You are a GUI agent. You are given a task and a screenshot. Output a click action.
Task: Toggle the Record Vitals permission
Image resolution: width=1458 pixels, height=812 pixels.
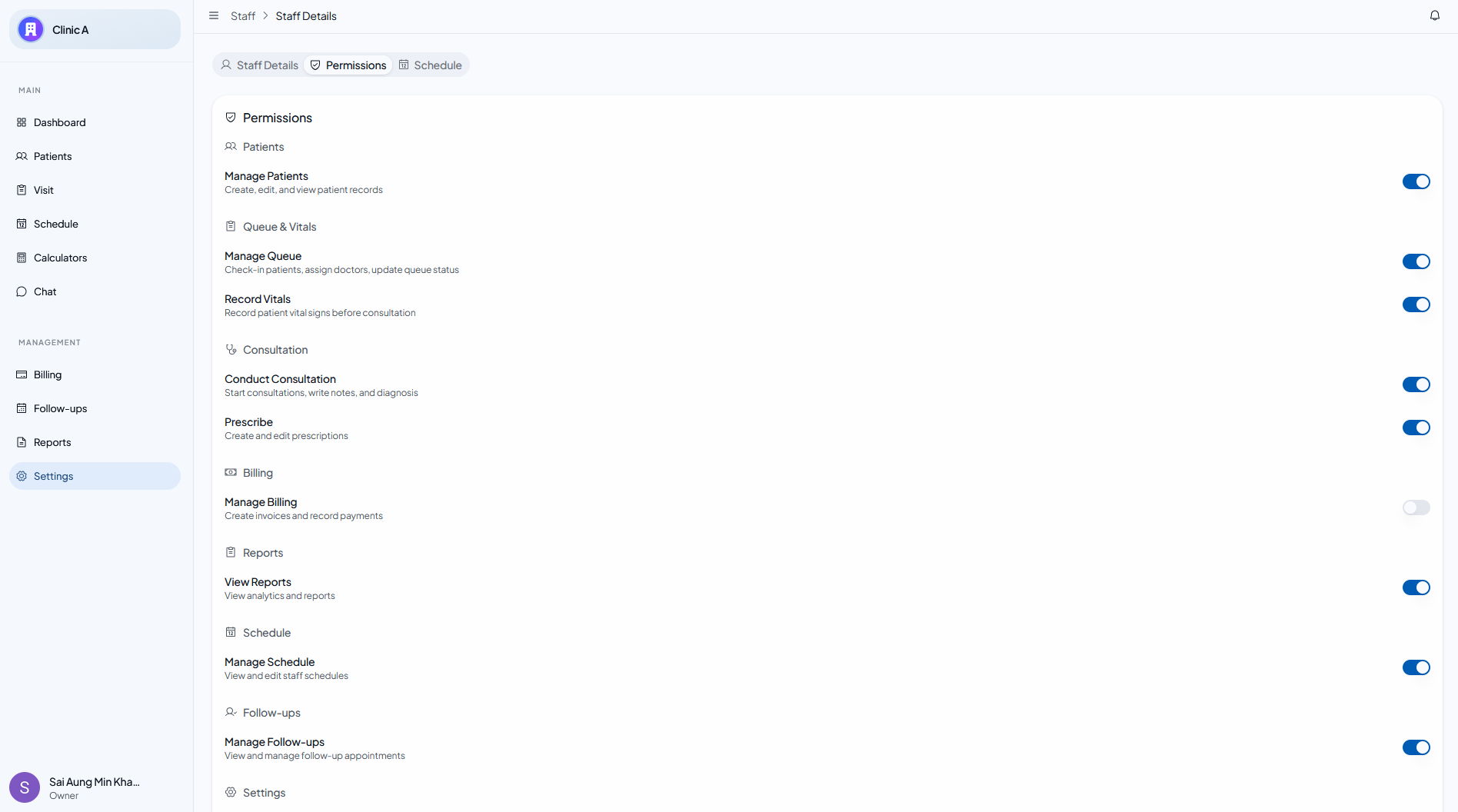tap(1416, 304)
